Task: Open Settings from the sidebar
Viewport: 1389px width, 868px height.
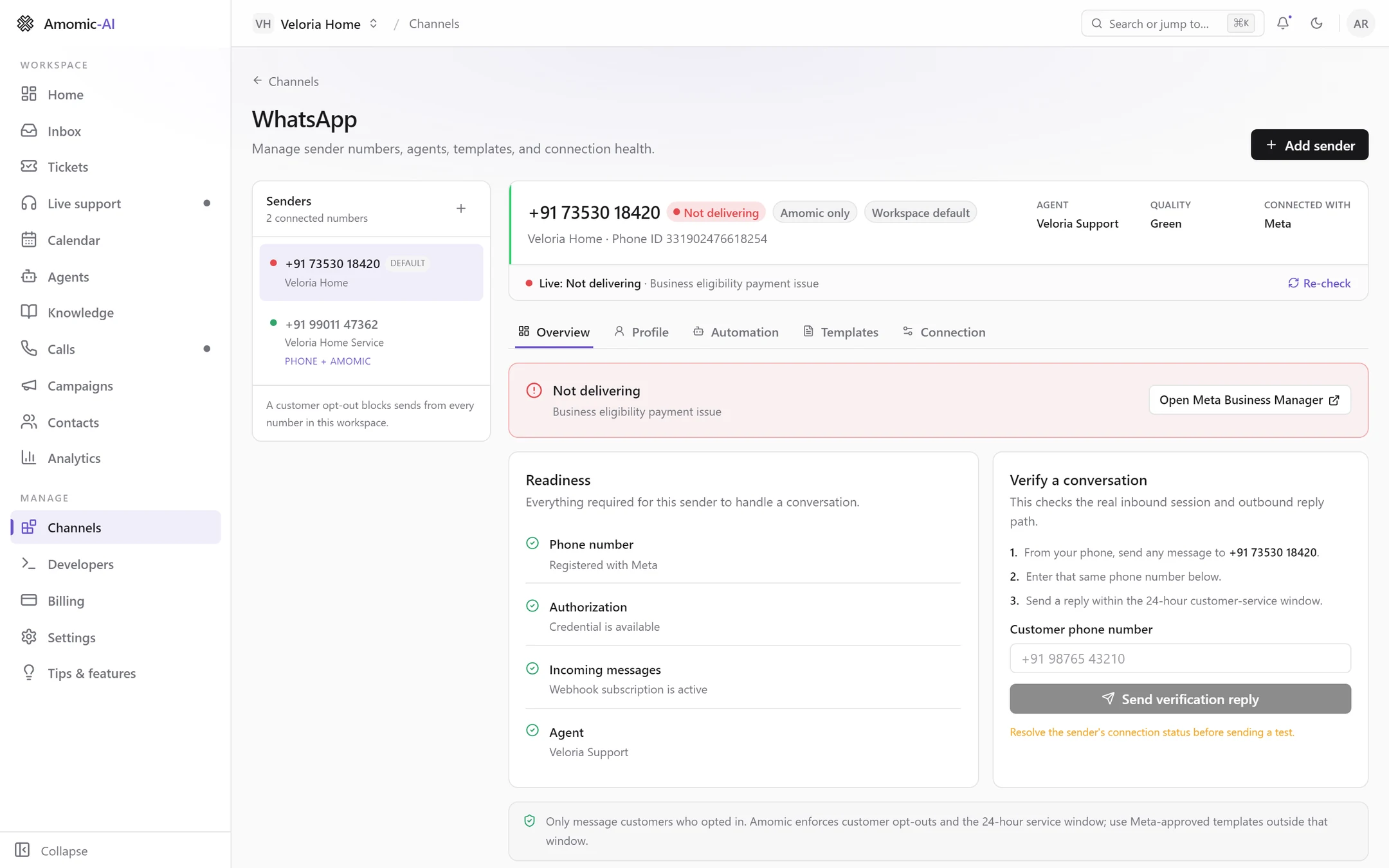Action: [x=116, y=637]
